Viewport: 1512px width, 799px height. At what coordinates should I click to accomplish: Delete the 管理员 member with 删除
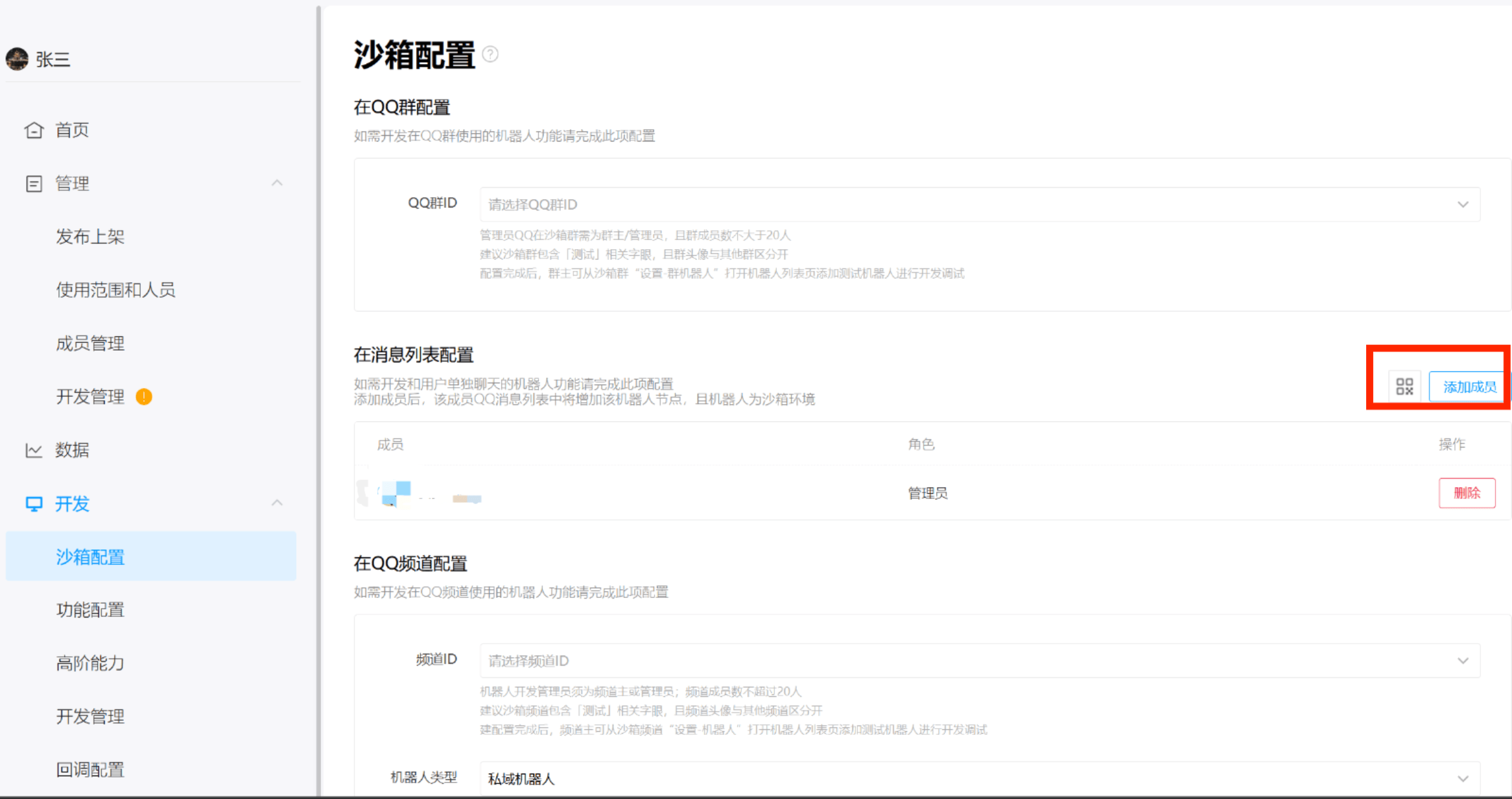[1466, 493]
